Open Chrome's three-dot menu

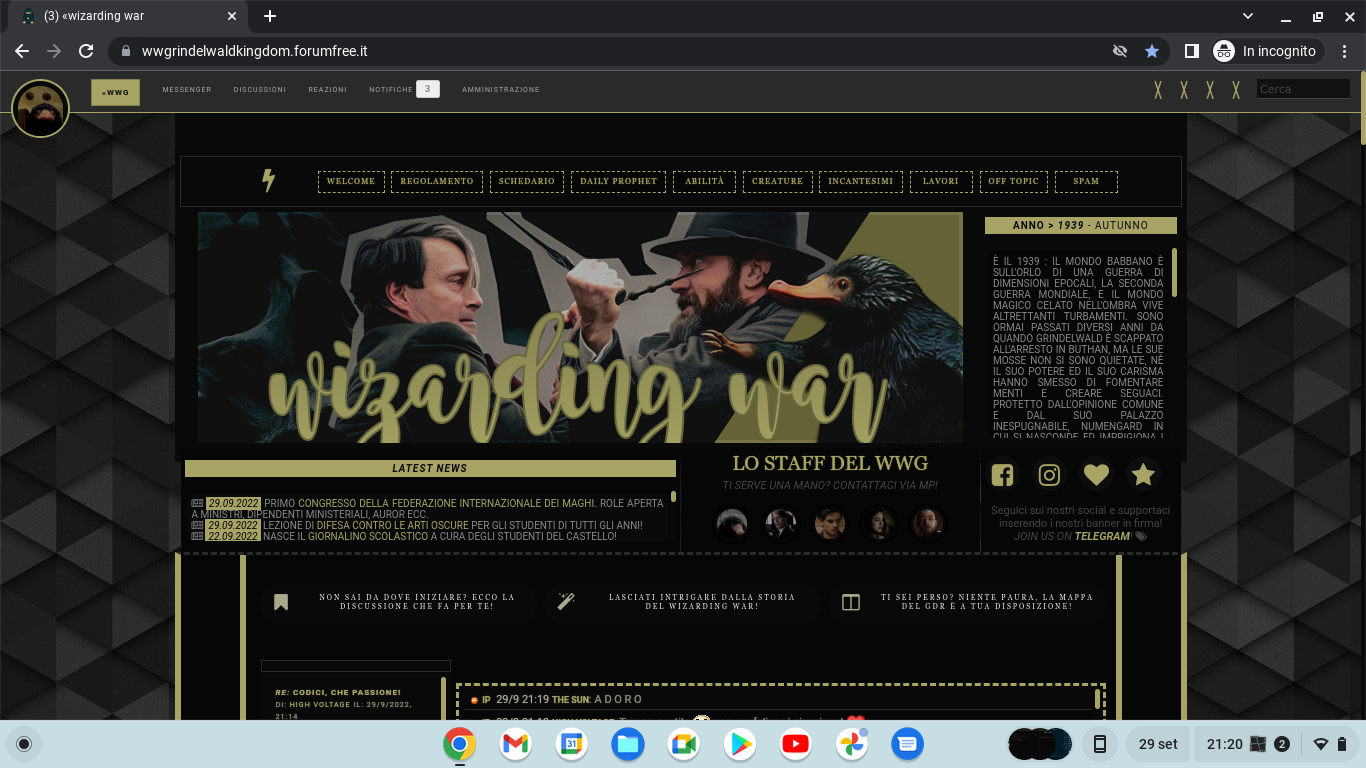point(1345,51)
